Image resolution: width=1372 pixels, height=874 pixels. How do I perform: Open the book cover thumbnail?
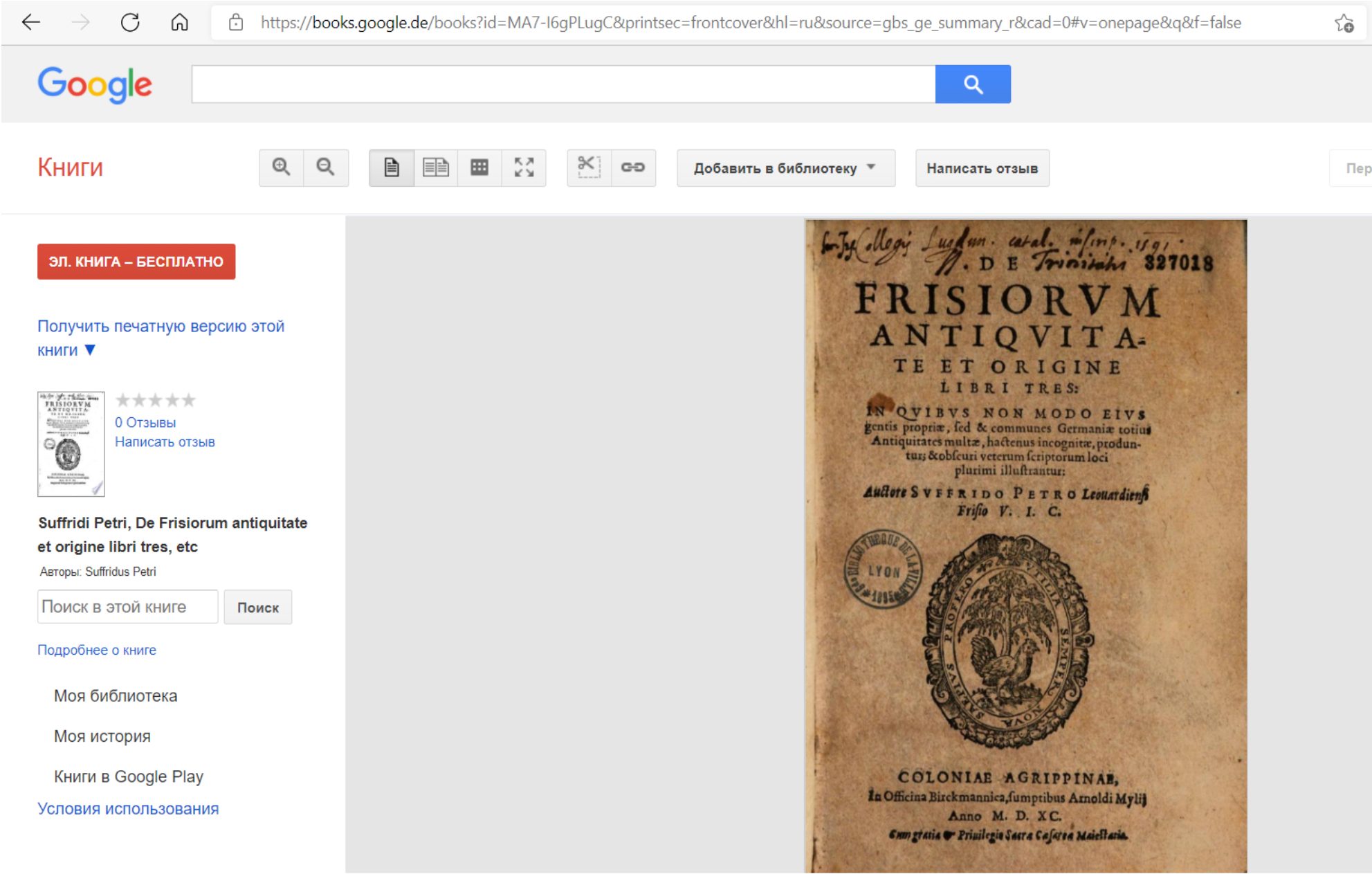(x=71, y=444)
